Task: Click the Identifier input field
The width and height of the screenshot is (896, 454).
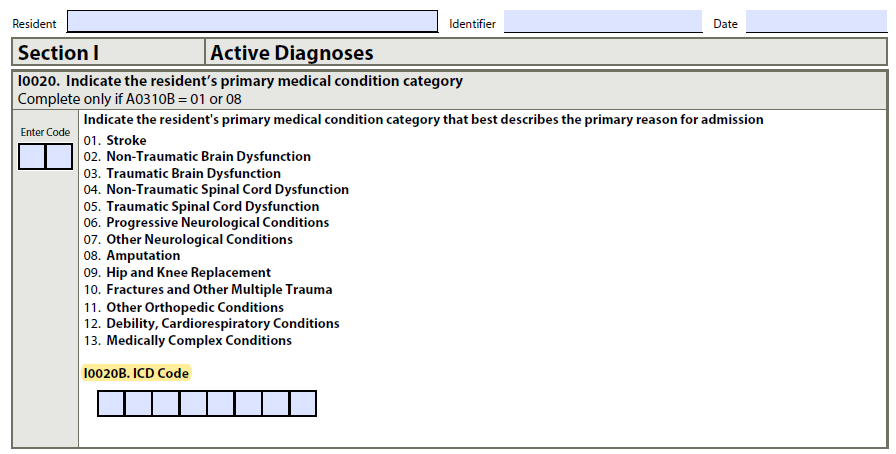Action: click(602, 22)
